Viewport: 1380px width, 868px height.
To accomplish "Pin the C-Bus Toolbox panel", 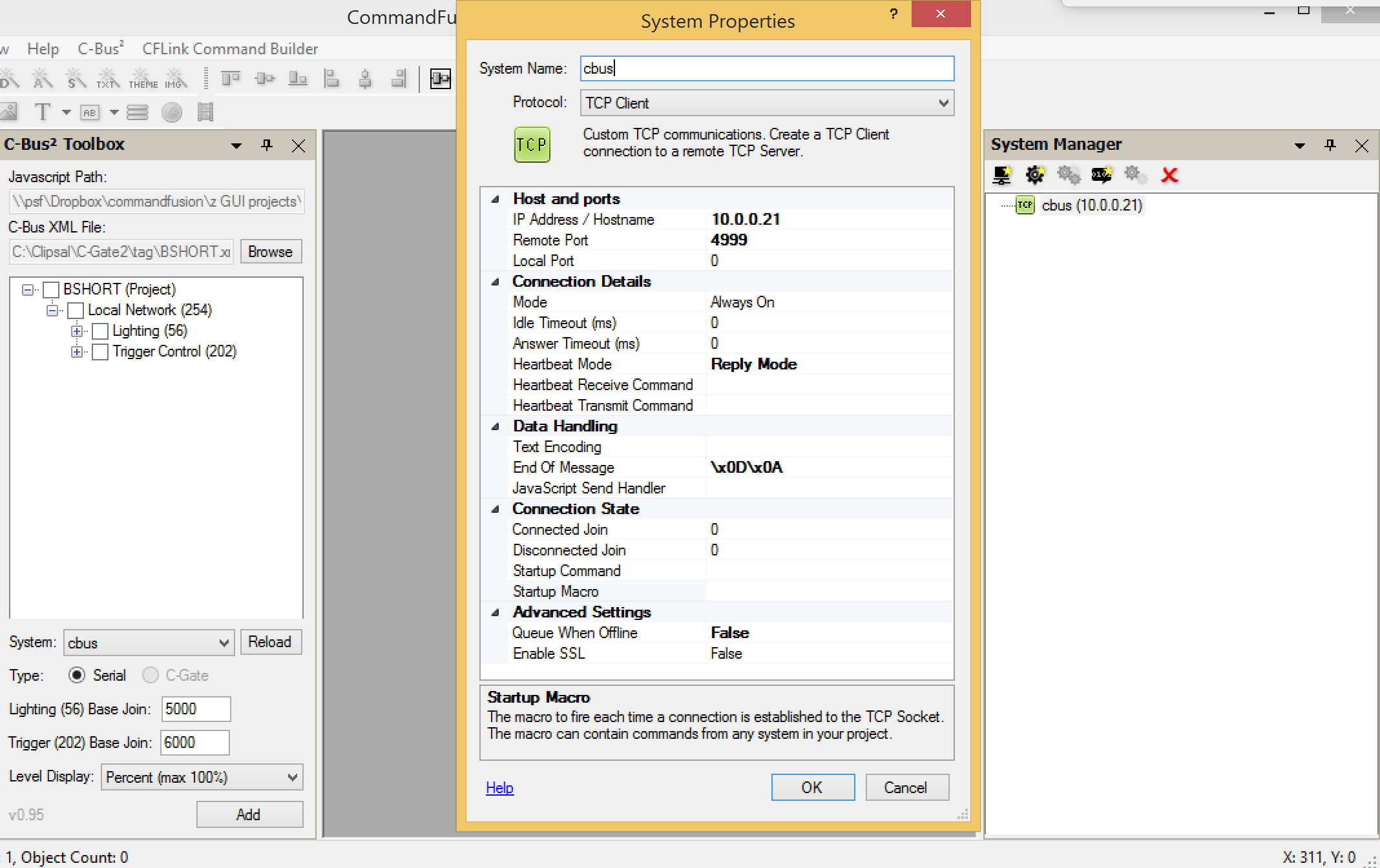I will (266, 145).
